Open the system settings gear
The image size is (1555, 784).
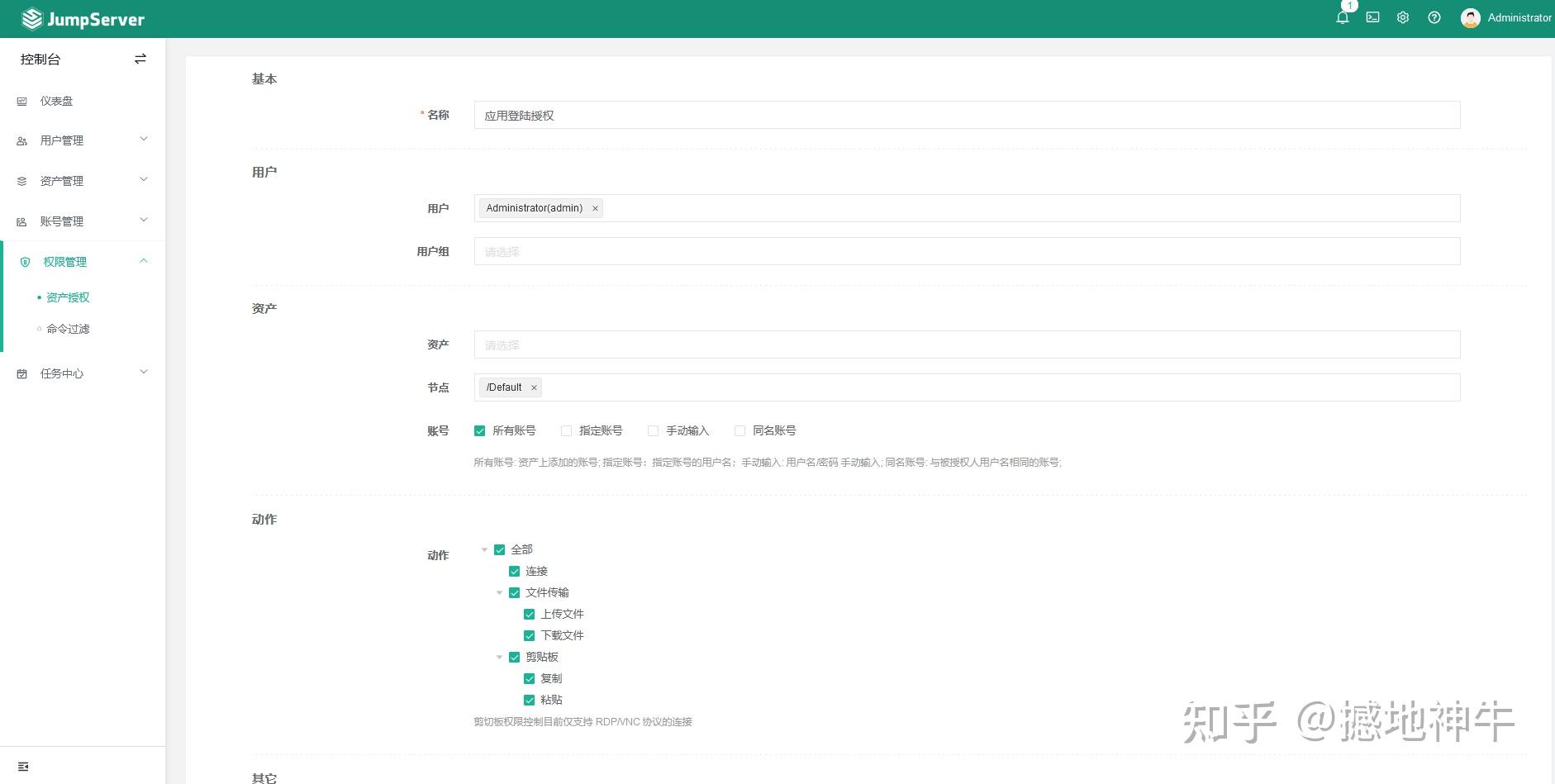coord(1403,17)
